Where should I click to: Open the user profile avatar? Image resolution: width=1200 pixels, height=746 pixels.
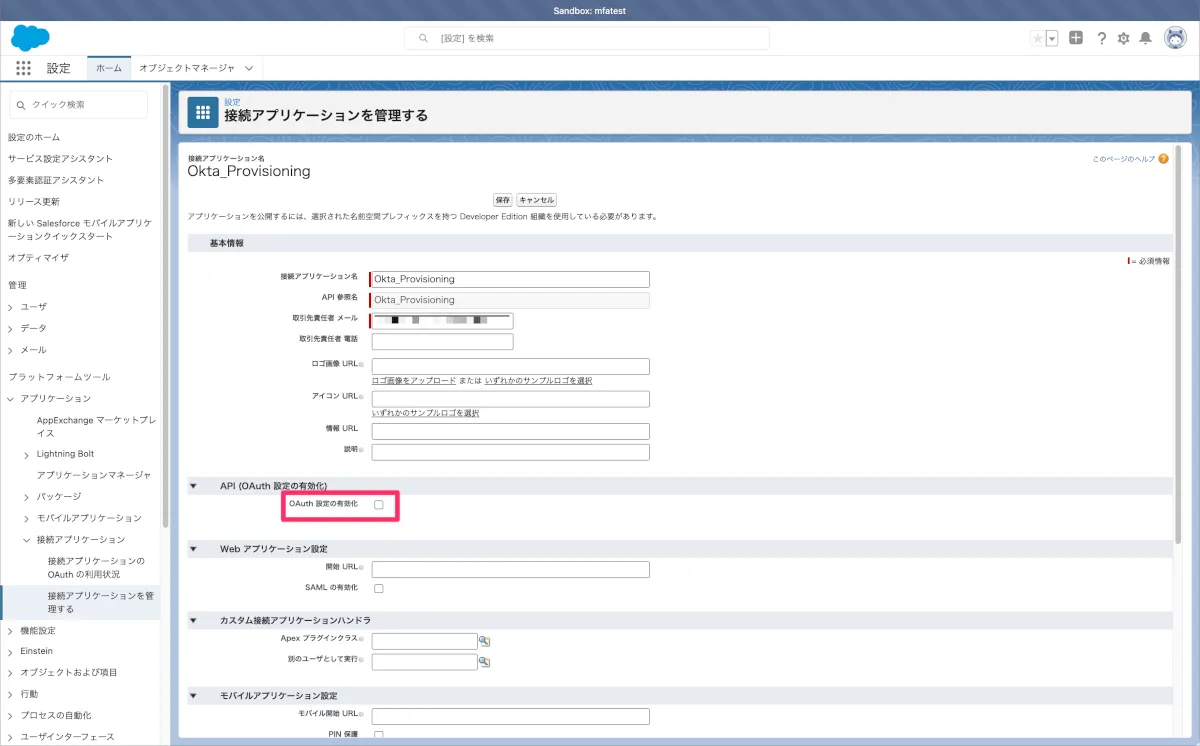click(x=1175, y=38)
